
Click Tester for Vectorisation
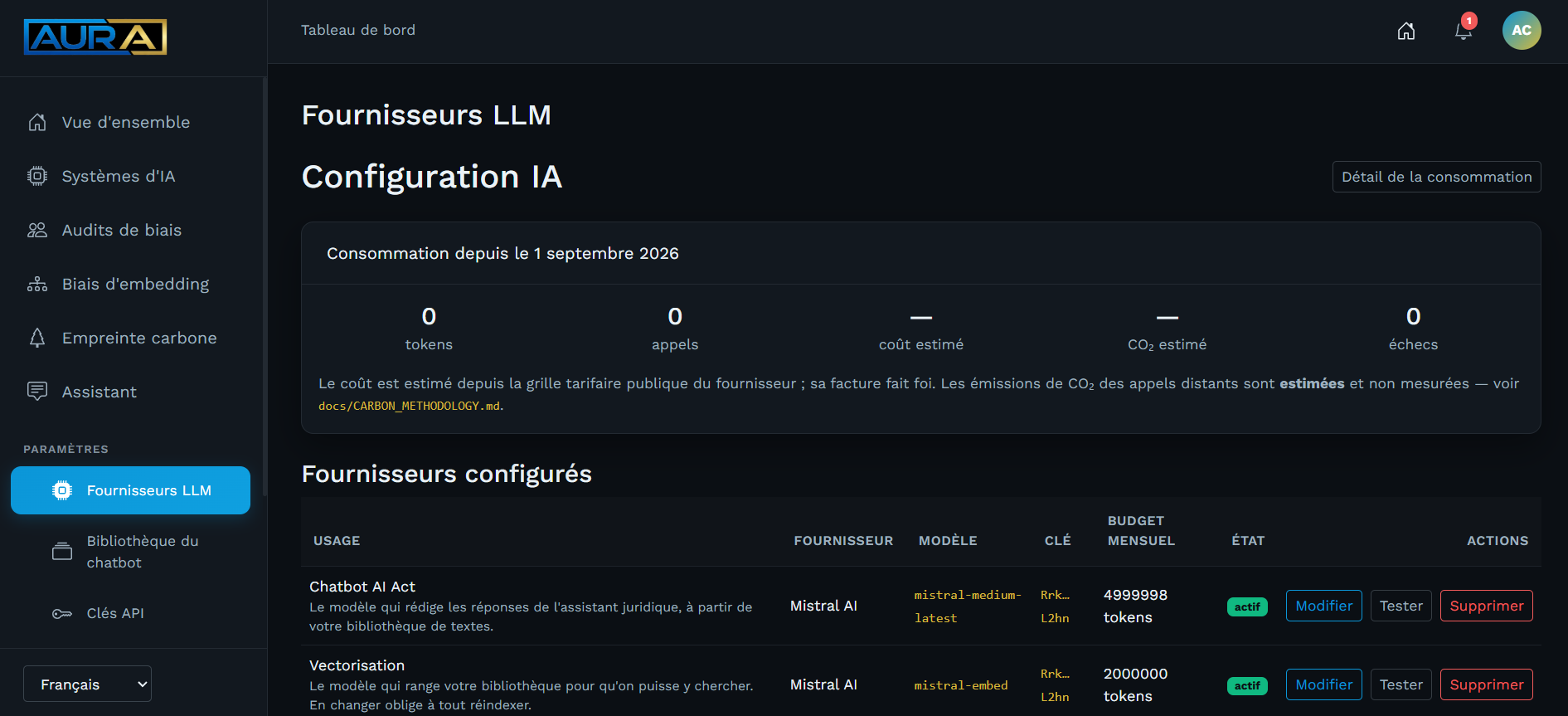click(x=1401, y=684)
